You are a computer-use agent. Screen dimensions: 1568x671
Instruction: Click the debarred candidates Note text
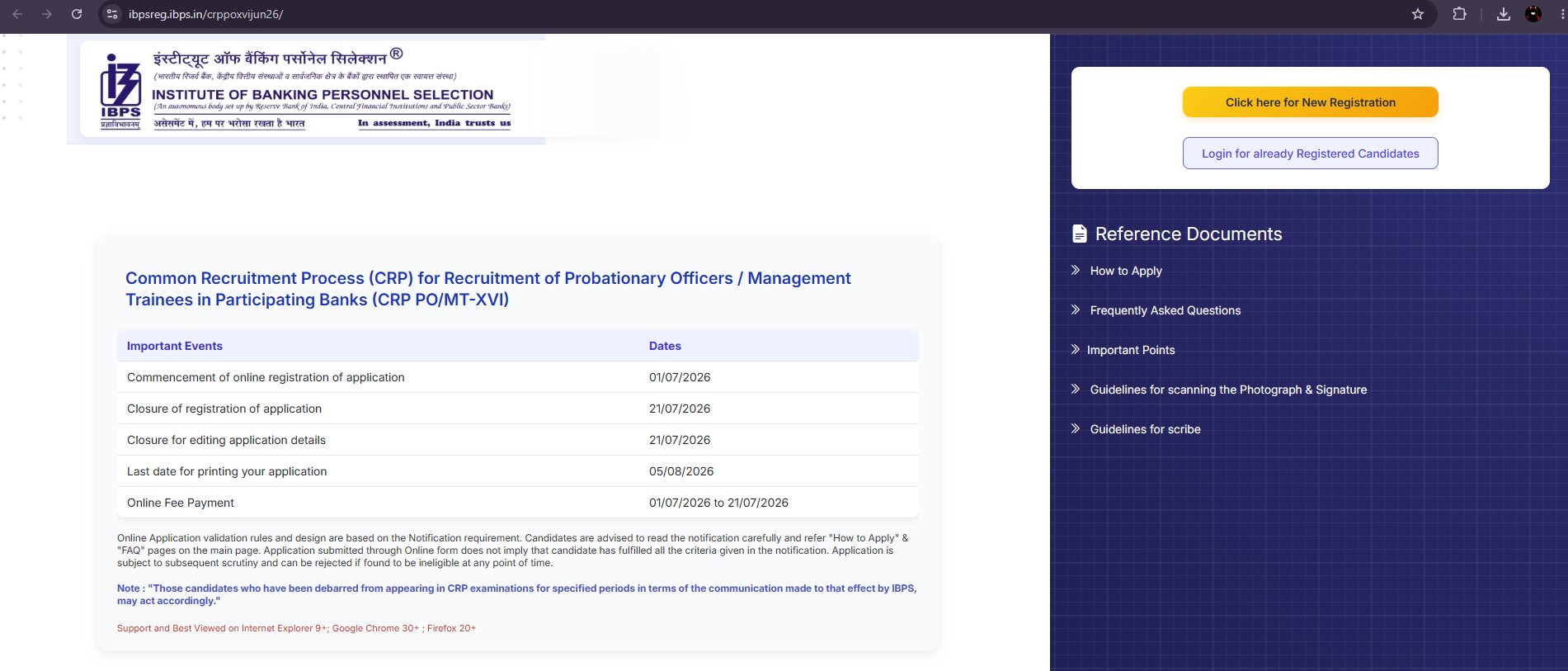(x=516, y=594)
